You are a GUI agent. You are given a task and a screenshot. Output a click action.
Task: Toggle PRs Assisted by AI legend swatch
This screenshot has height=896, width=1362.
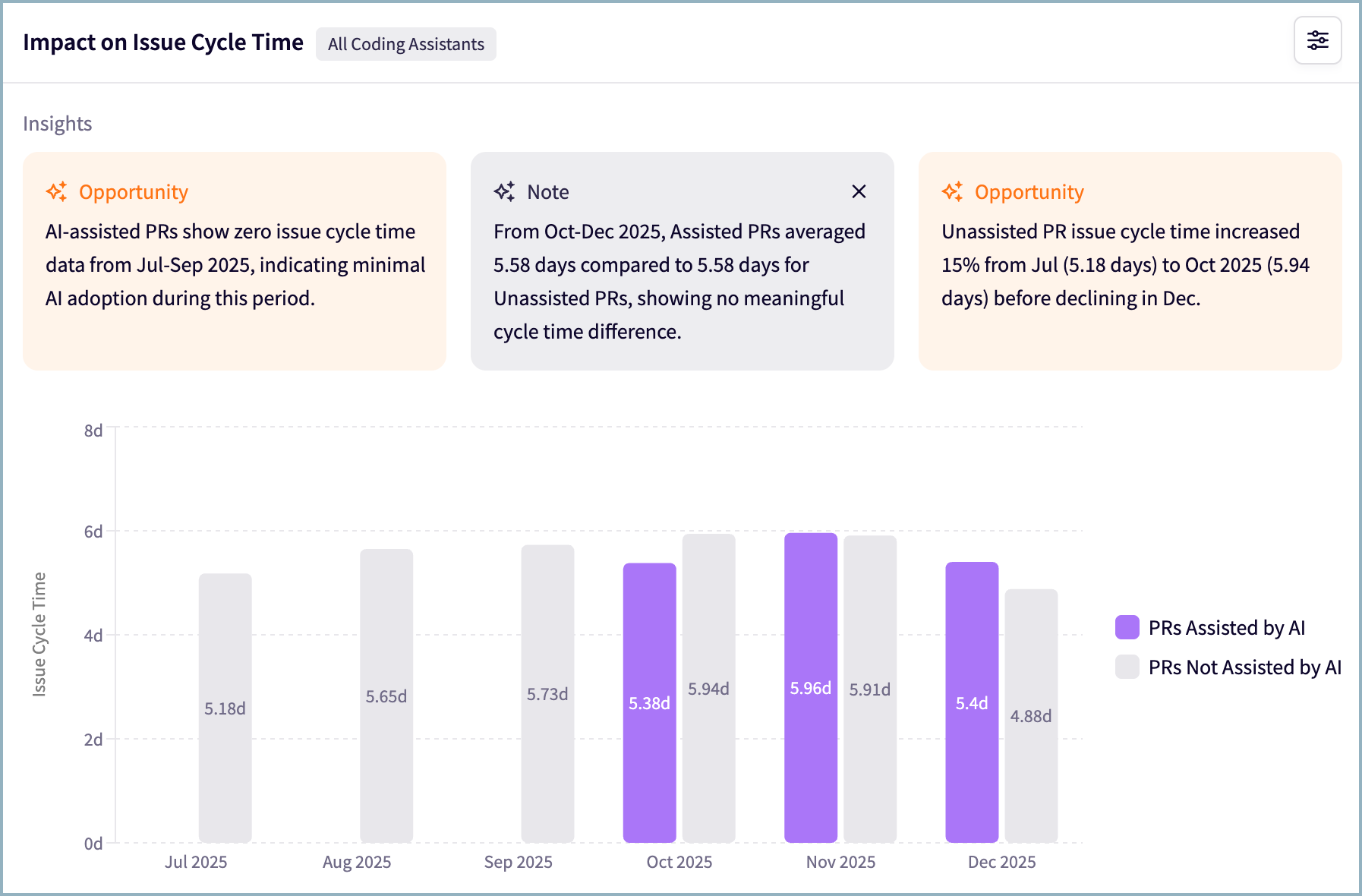point(1127,627)
